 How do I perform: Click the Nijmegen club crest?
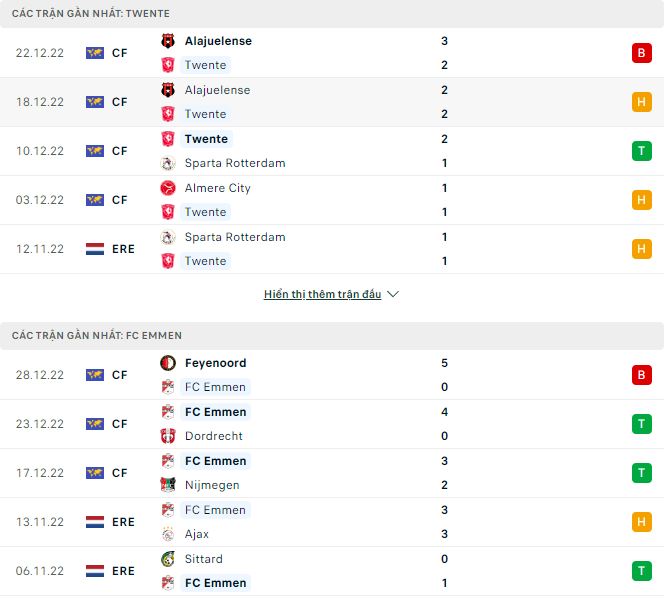(x=168, y=485)
